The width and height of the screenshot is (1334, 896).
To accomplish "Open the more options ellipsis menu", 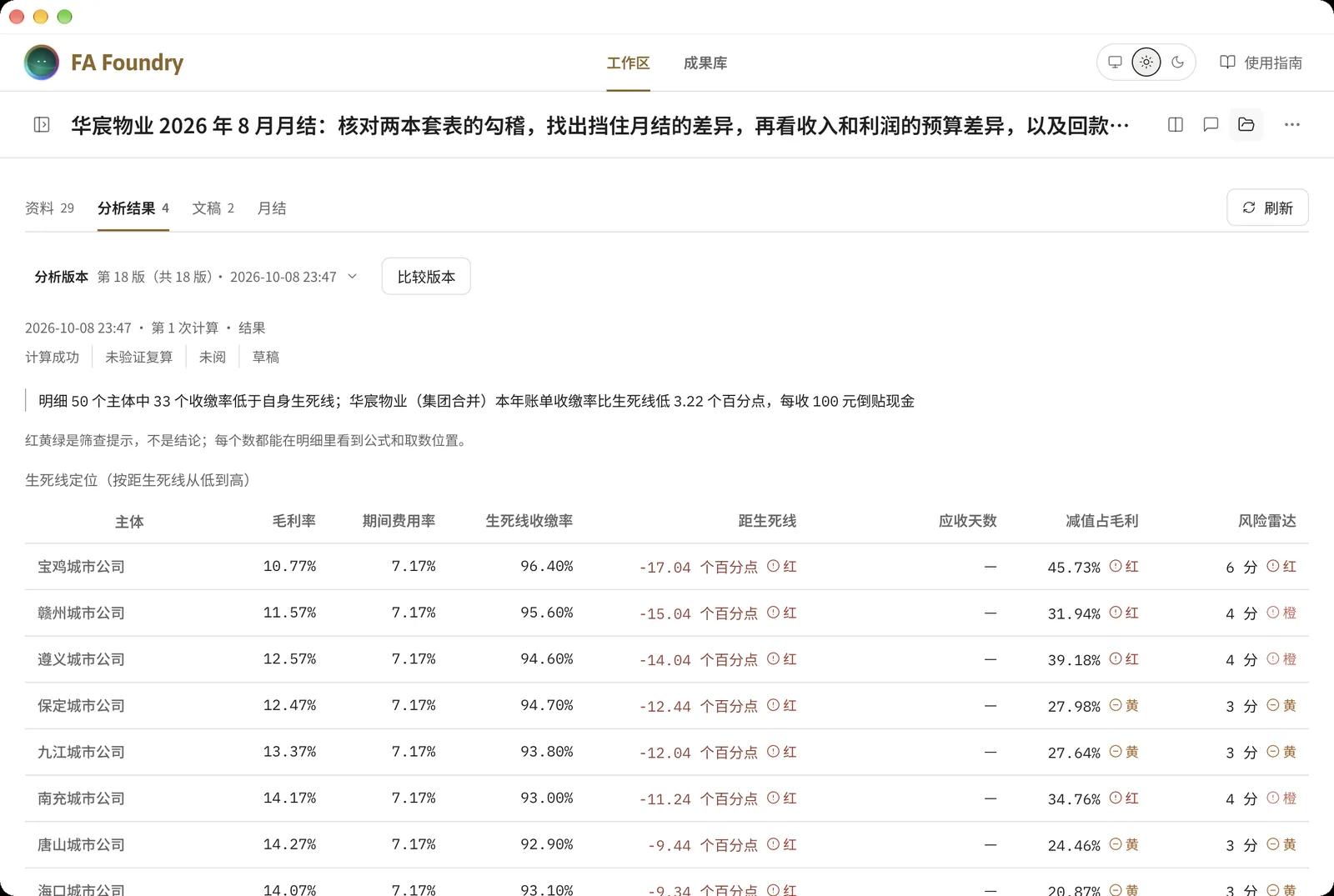I will coord(1292,125).
